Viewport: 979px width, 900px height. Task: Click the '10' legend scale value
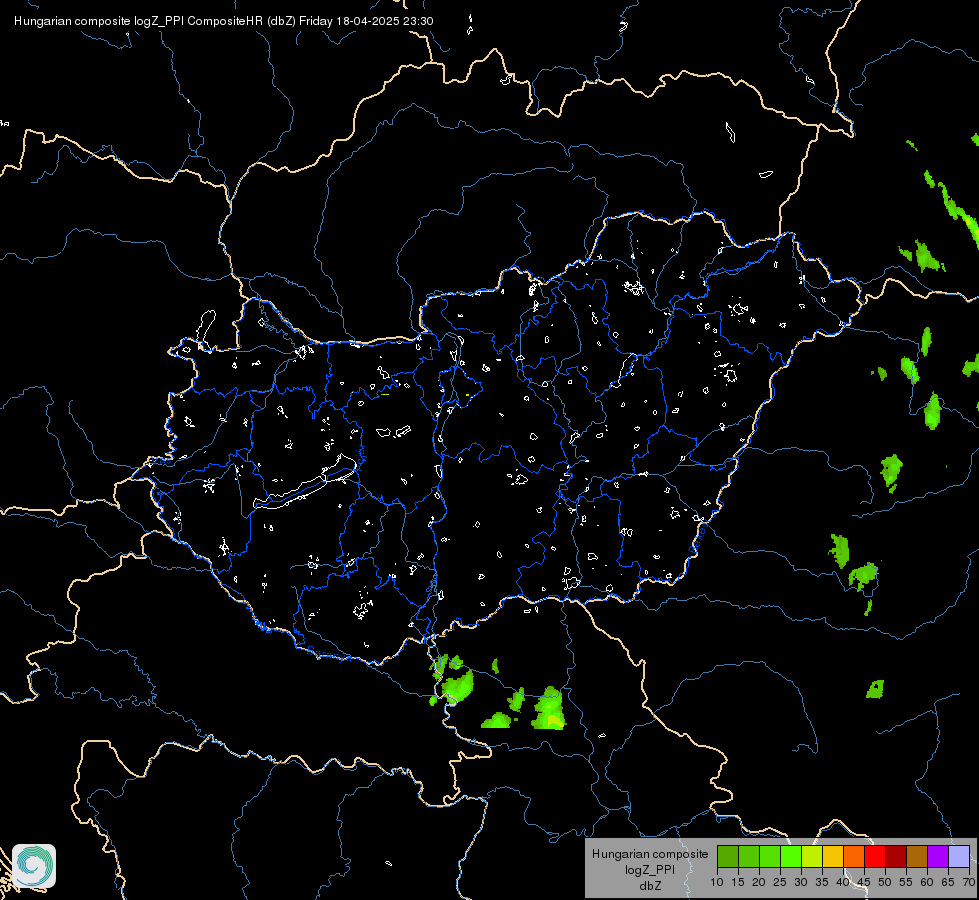pos(717,883)
